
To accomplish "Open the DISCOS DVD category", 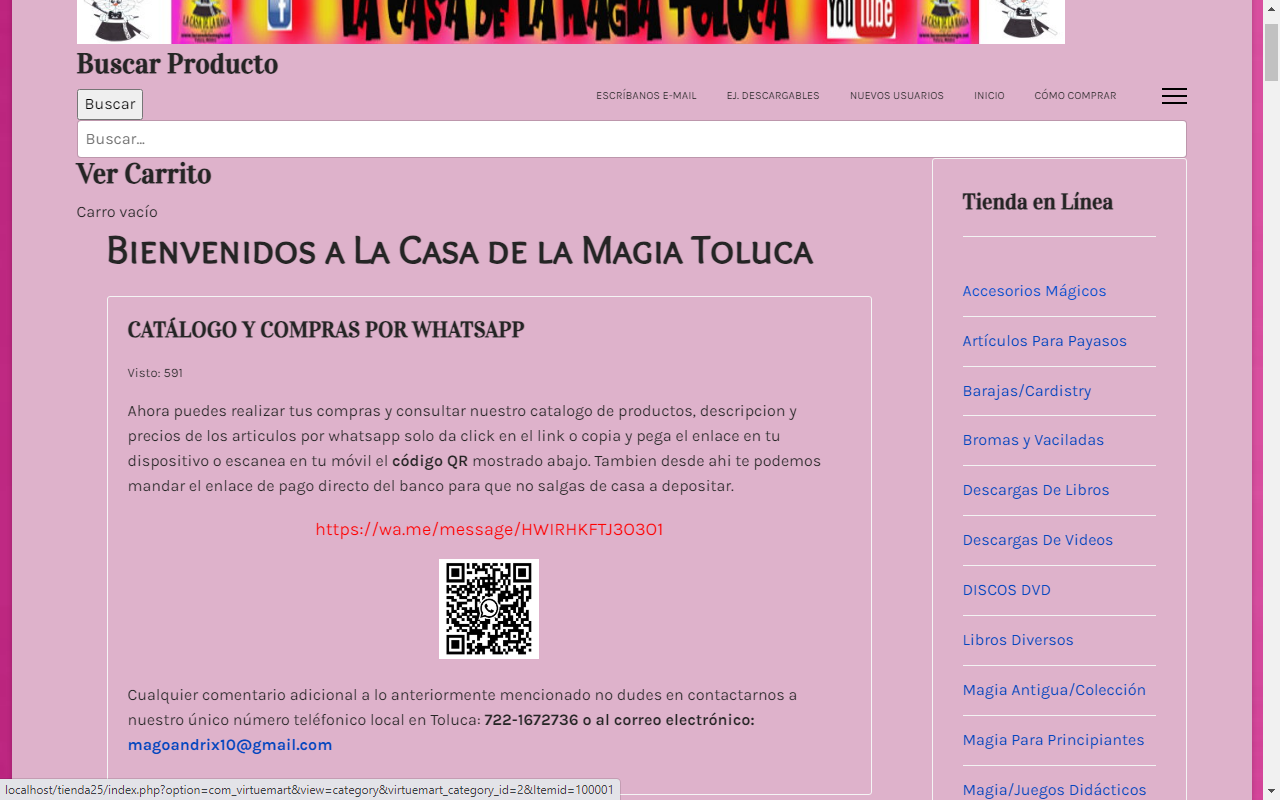I will pos(1007,590).
